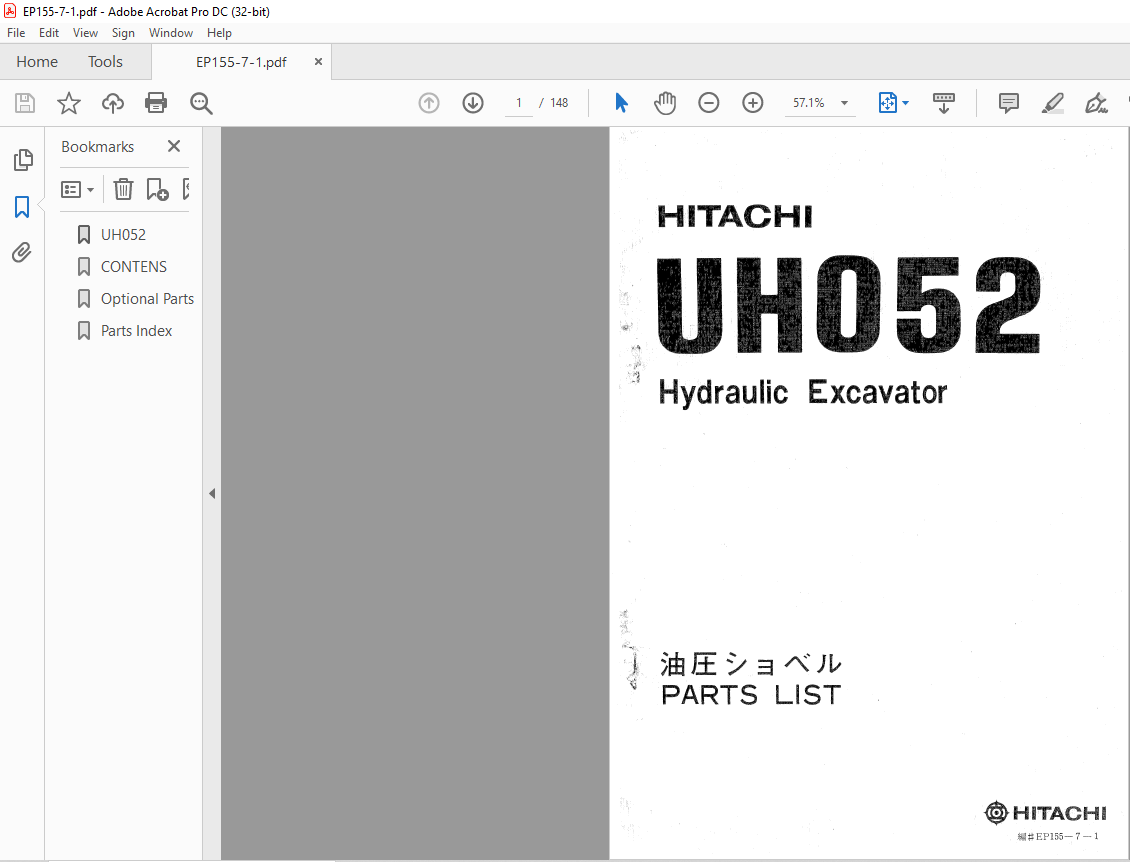Upload file to Document Cloud
The width and height of the screenshot is (1130, 862).
coord(112,103)
